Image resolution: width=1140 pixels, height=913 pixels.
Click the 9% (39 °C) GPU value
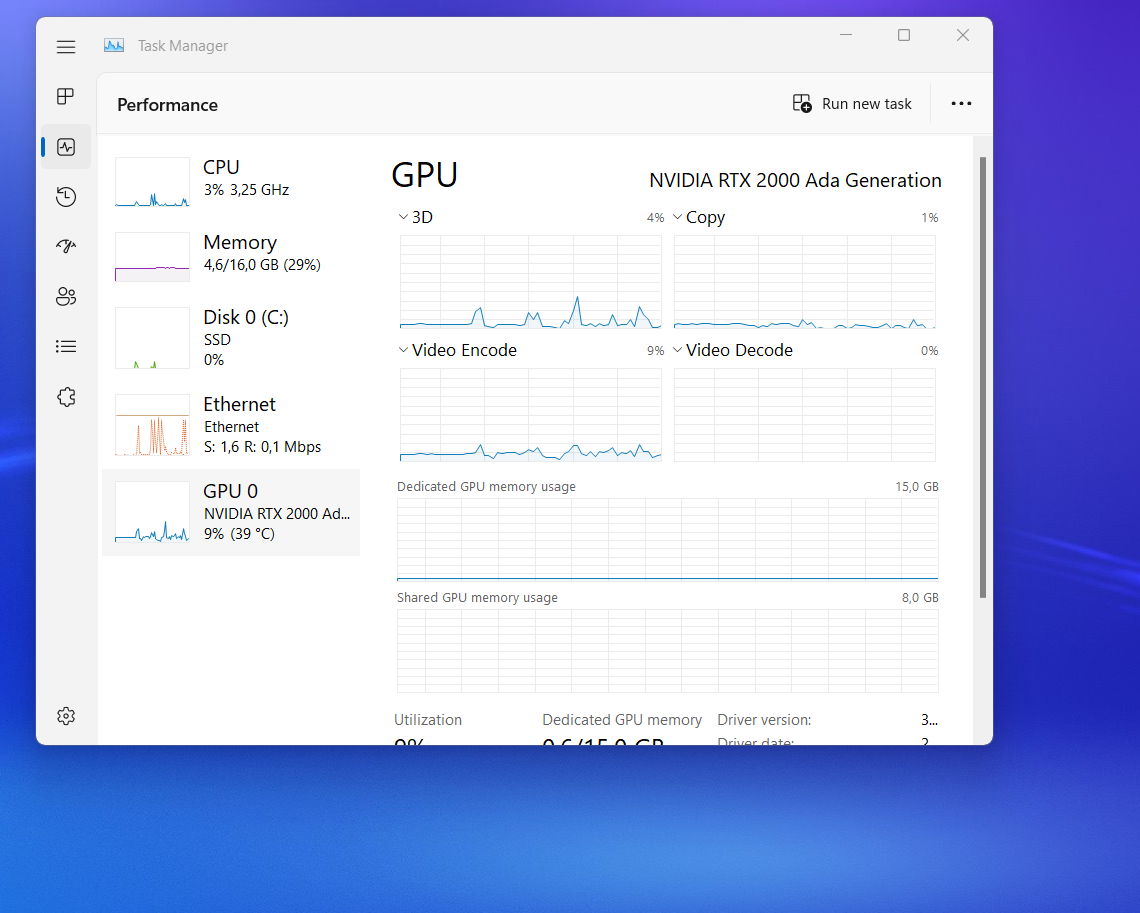(x=239, y=534)
